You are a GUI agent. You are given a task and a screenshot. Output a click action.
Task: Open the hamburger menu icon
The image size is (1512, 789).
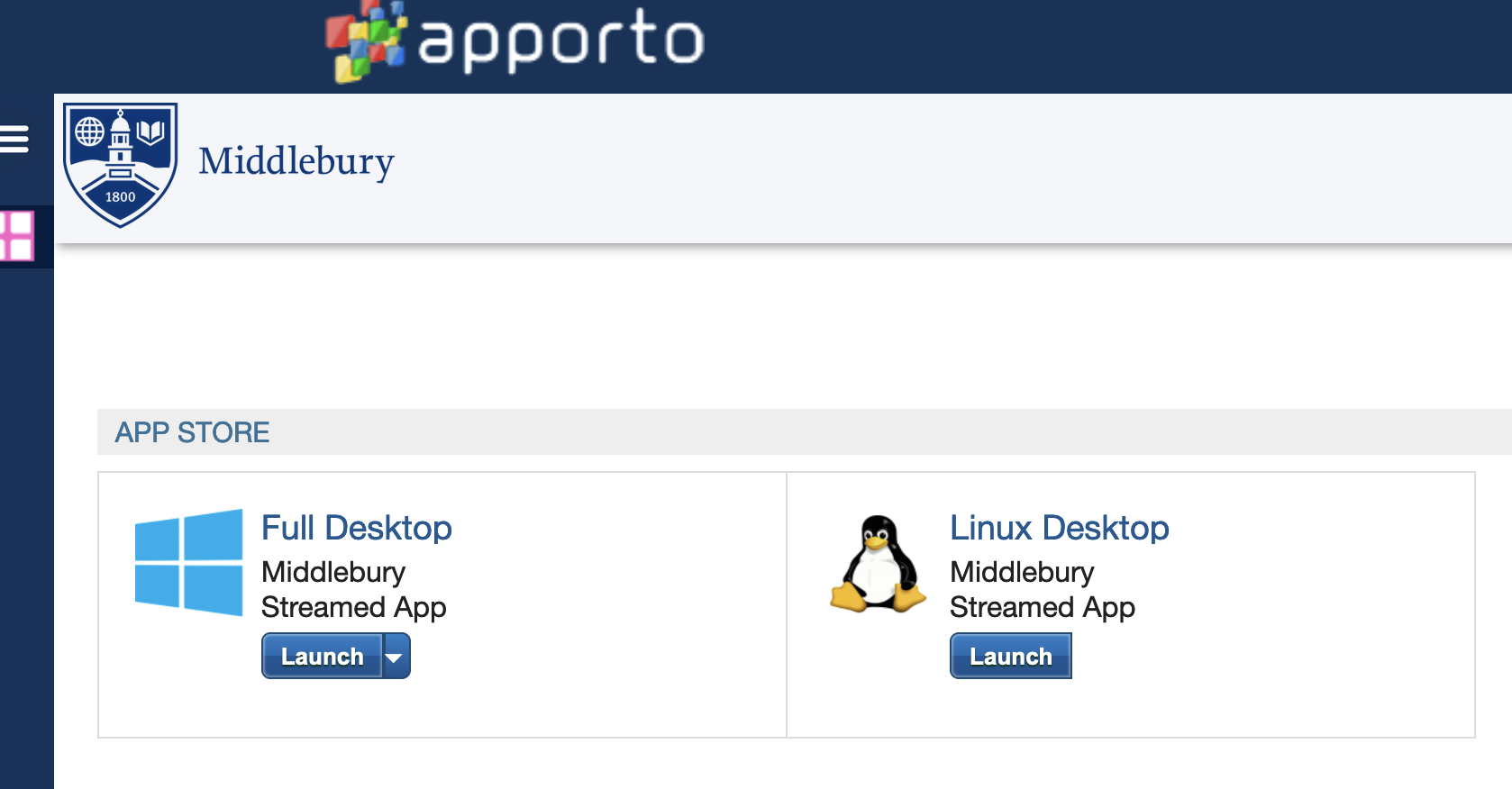pos(14,140)
